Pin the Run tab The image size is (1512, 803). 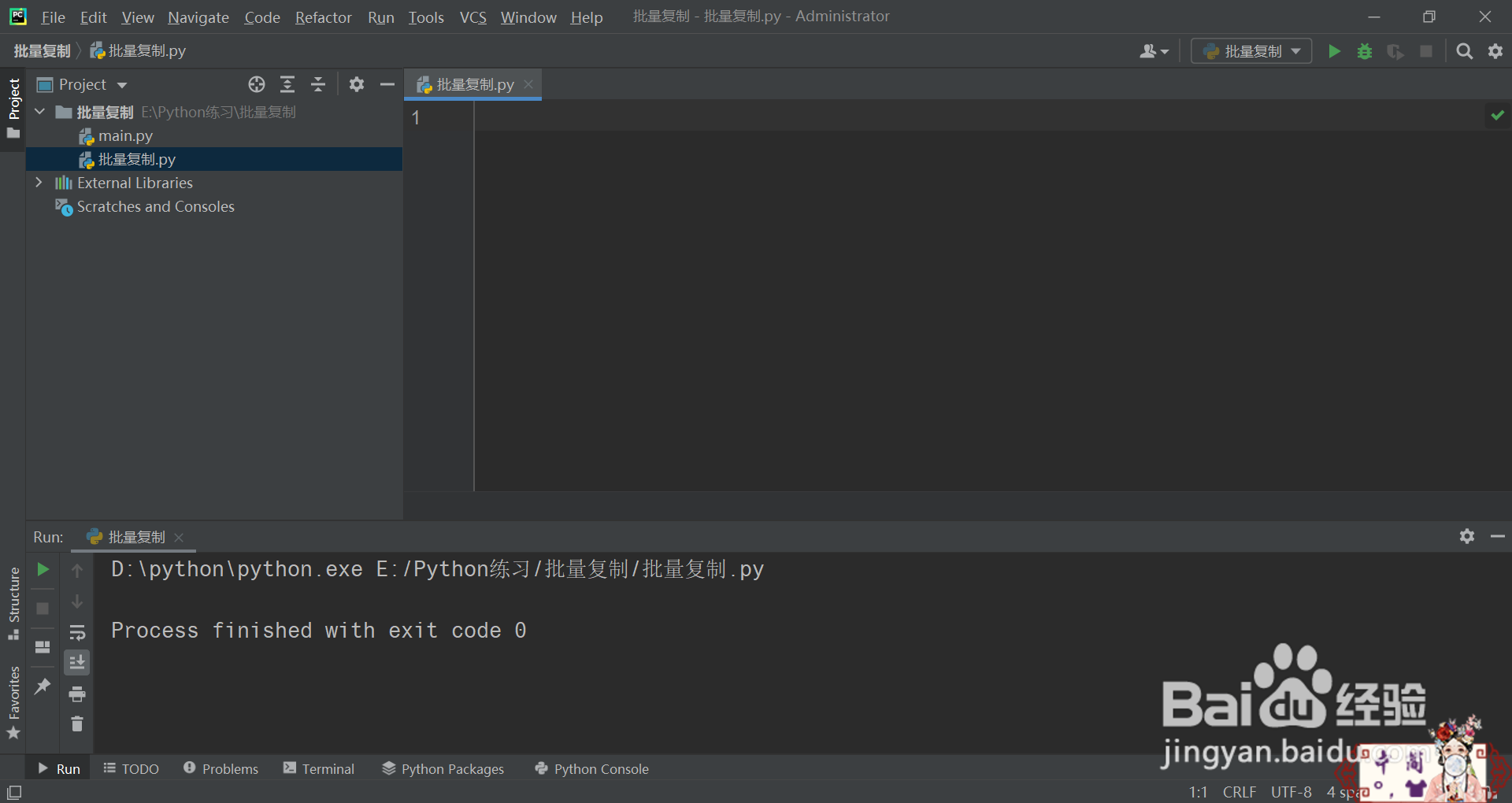point(43,686)
